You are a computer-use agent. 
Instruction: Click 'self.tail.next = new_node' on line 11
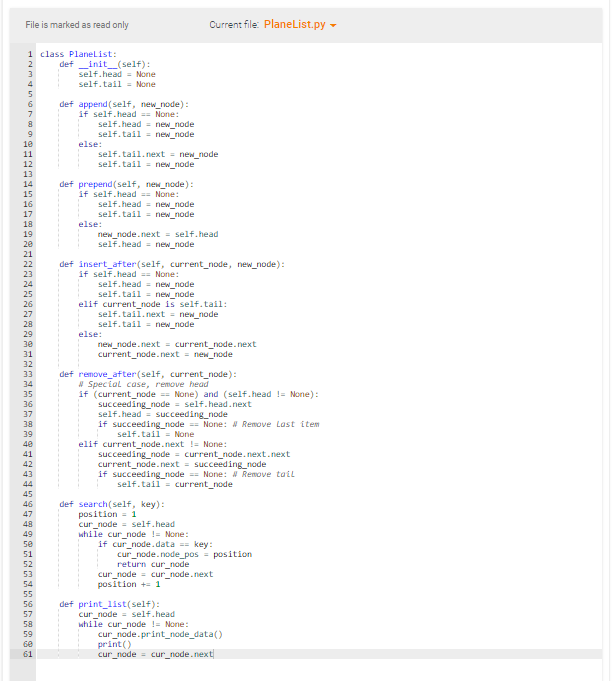(x=158, y=154)
